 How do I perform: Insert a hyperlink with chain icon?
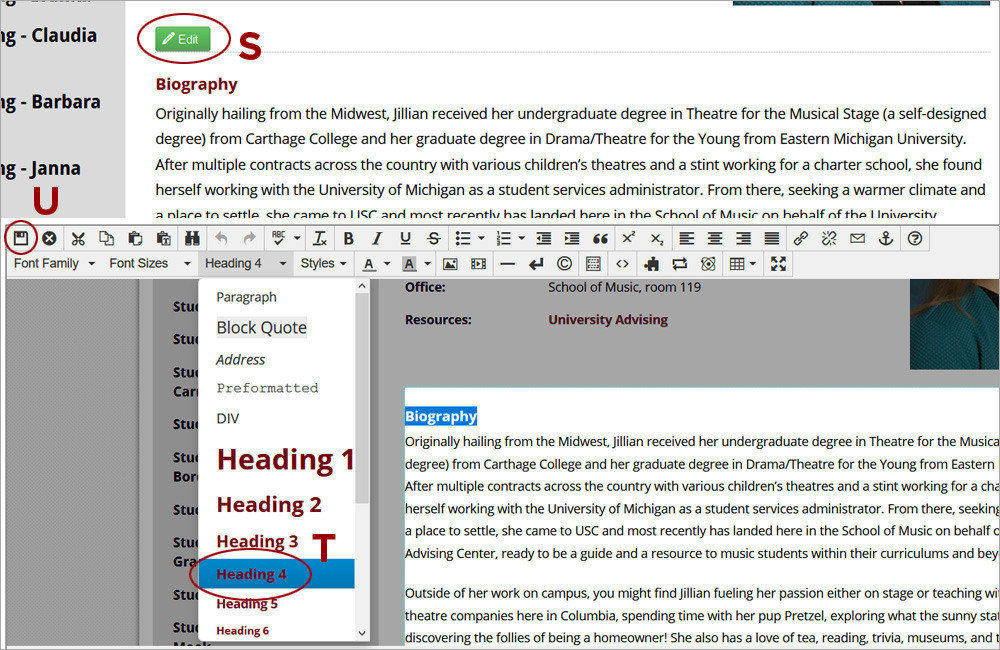click(x=800, y=239)
